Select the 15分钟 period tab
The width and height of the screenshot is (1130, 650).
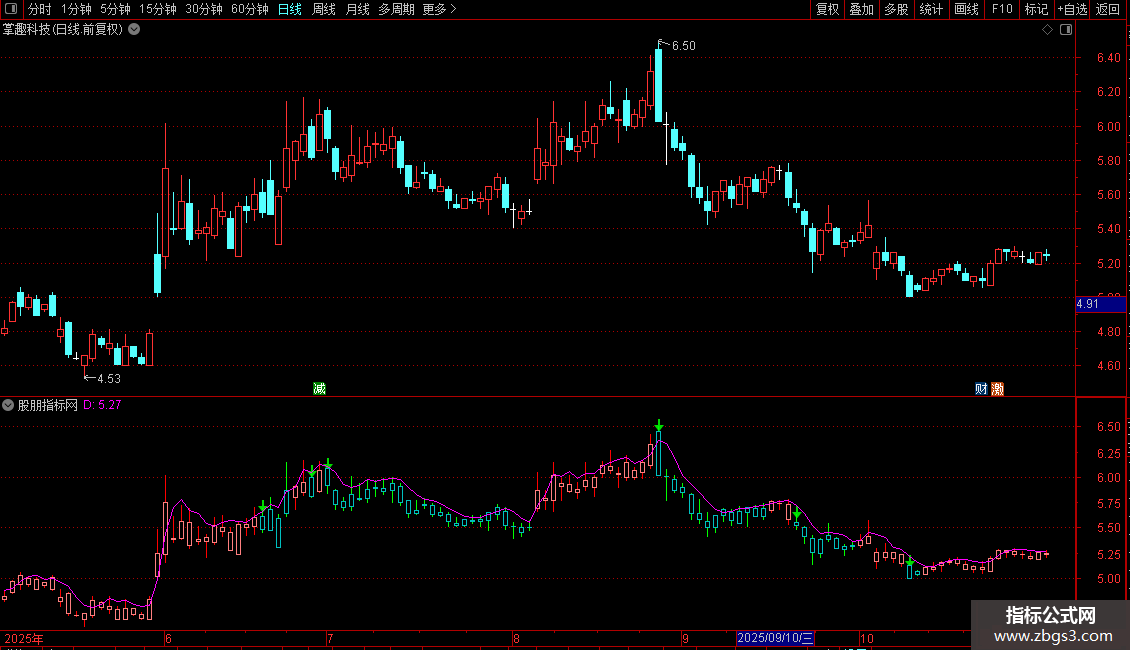[157, 9]
